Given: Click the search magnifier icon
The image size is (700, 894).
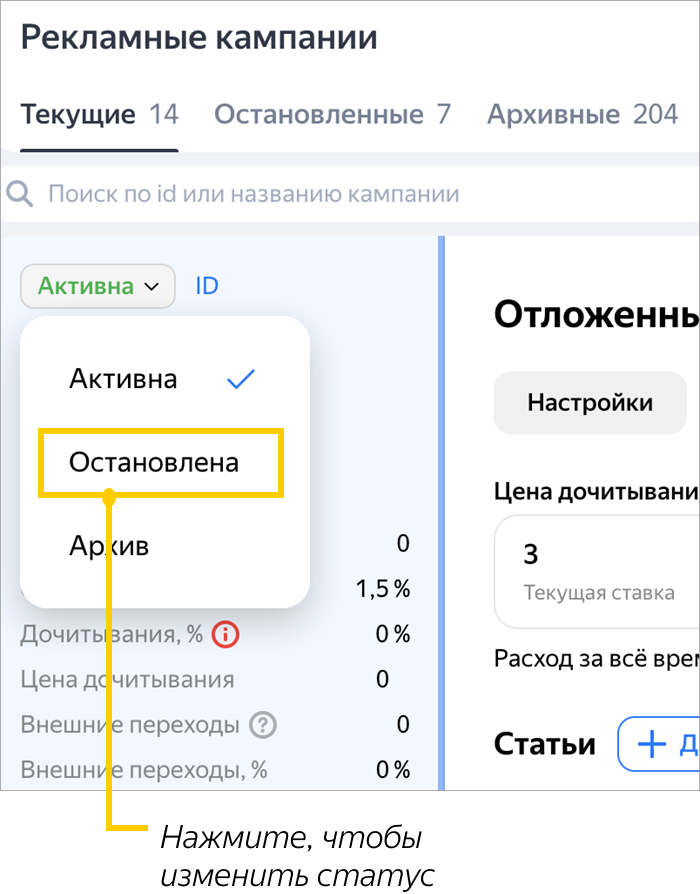Looking at the screenshot, I should click(x=20, y=194).
